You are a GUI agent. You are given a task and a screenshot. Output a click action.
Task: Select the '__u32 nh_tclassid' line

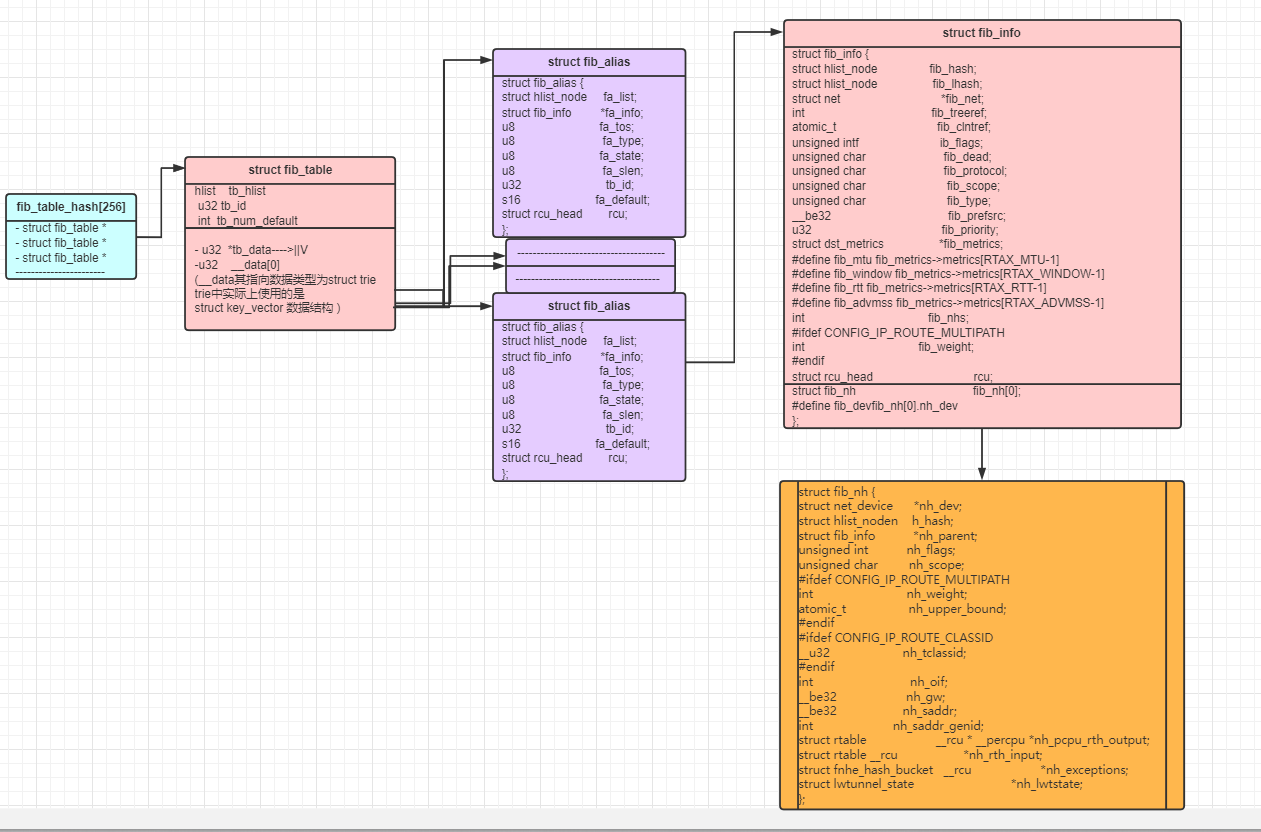pos(882,652)
